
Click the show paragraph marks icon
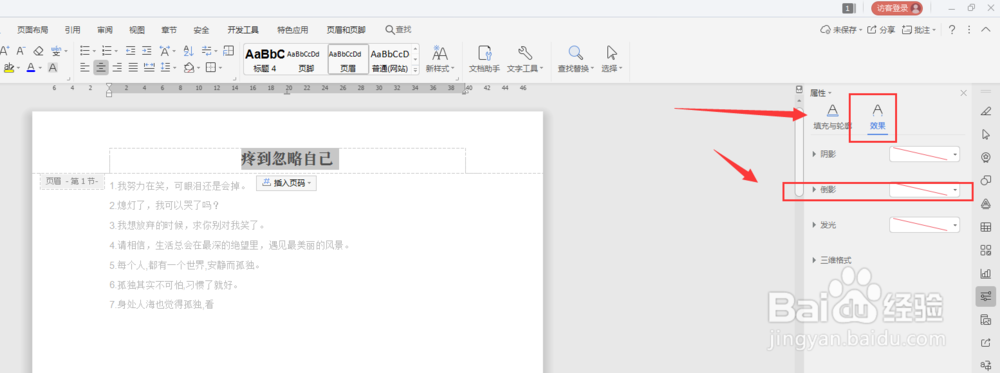(x=207, y=50)
